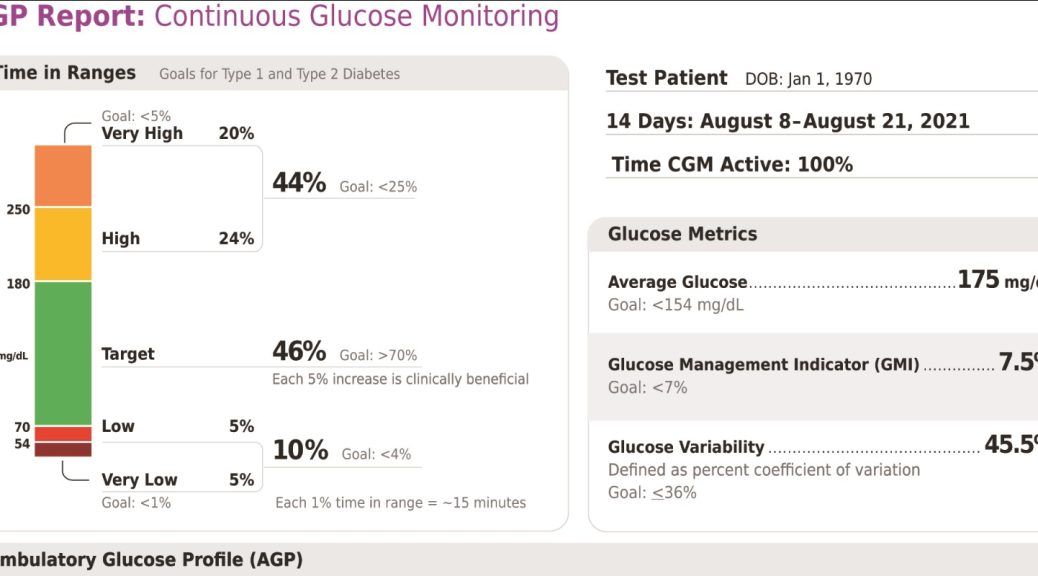Click the Time CGM Active: 100% line
This screenshot has width=1038, height=576.
click(732, 164)
